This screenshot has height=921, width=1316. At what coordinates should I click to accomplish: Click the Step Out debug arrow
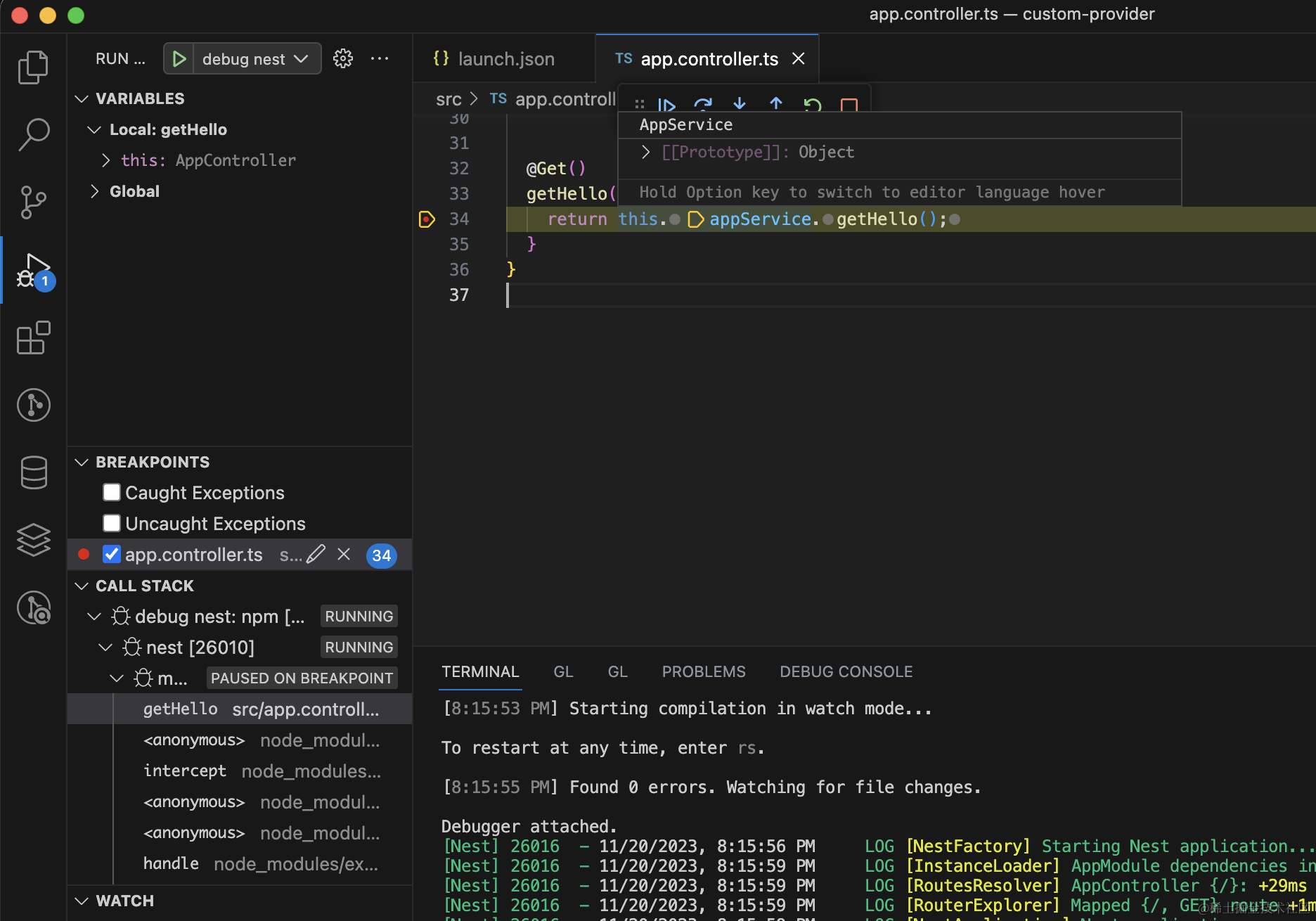(x=776, y=105)
